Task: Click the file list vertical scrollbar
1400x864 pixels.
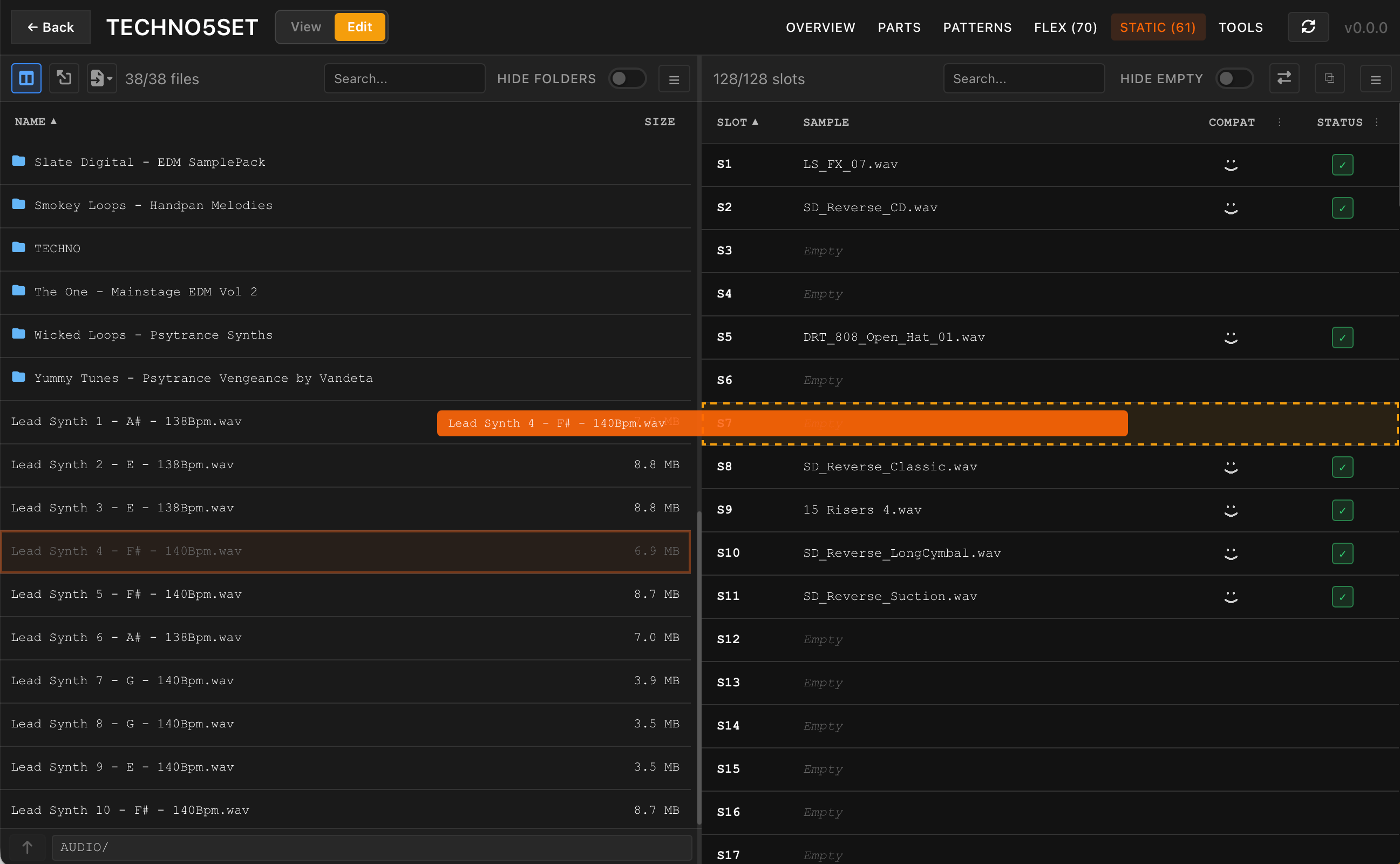Action: click(x=699, y=667)
